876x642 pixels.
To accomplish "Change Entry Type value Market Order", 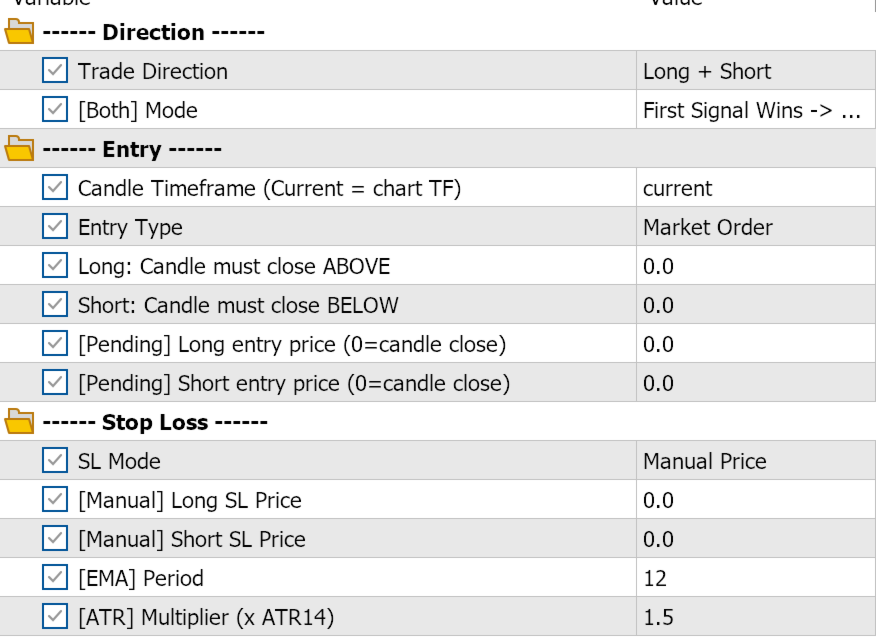I will (754, 227).
